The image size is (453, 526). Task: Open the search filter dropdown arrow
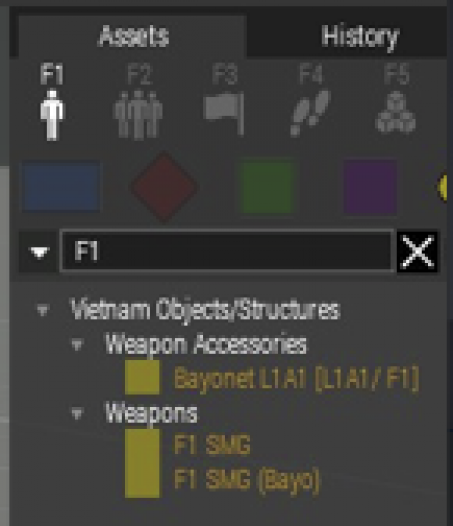pos(39,252)
